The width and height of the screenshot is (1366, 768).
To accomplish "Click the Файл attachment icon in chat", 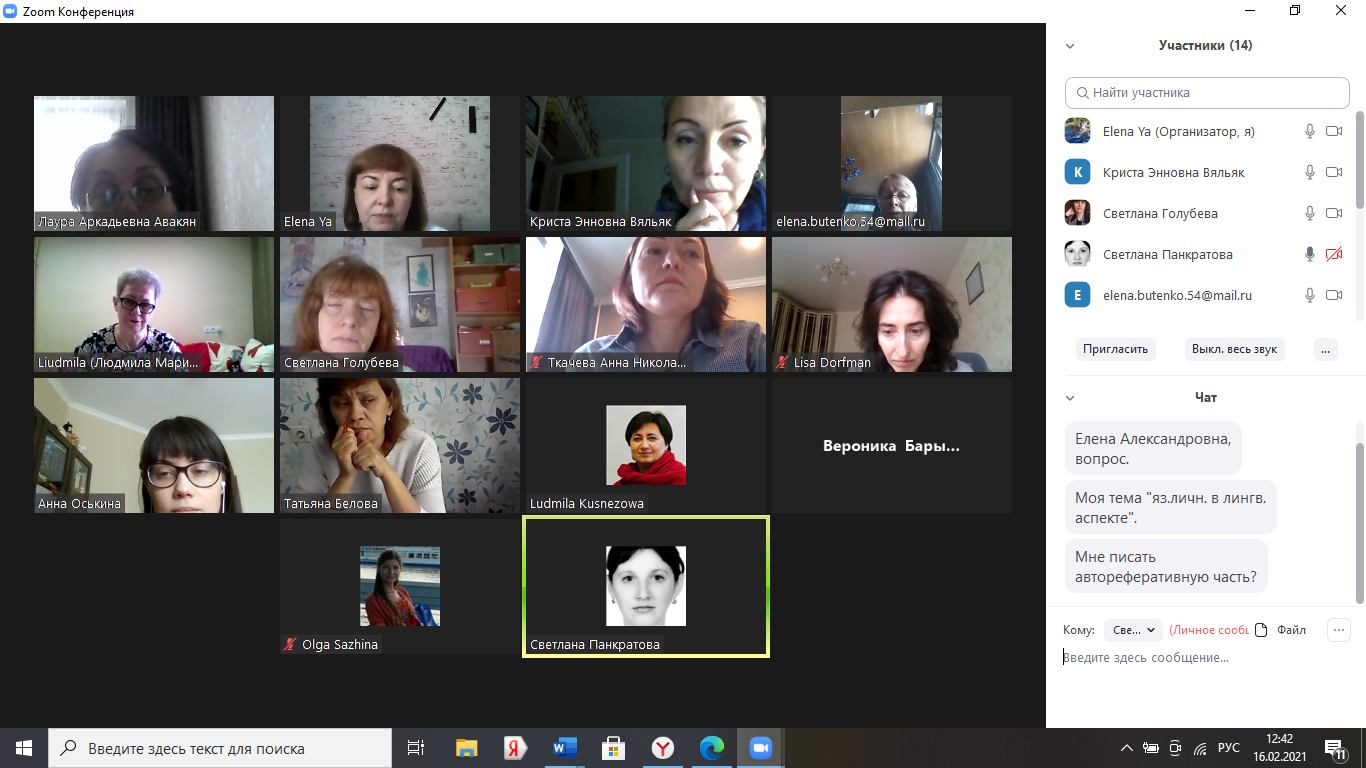I will (1261, 630).
